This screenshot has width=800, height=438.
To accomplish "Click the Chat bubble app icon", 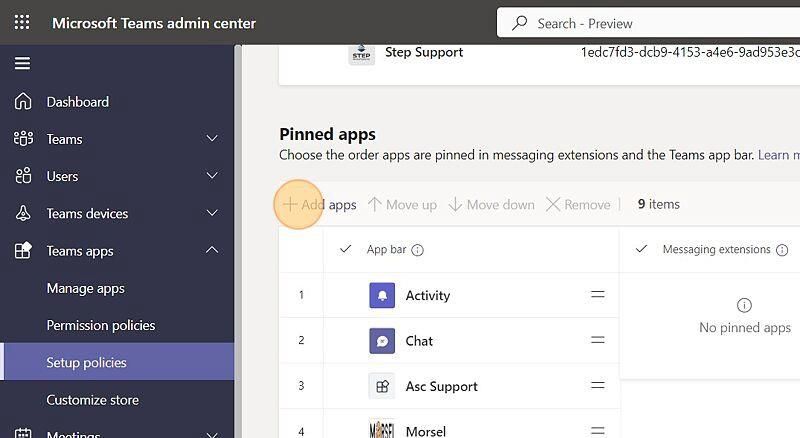I will click(x=382, y=341).
